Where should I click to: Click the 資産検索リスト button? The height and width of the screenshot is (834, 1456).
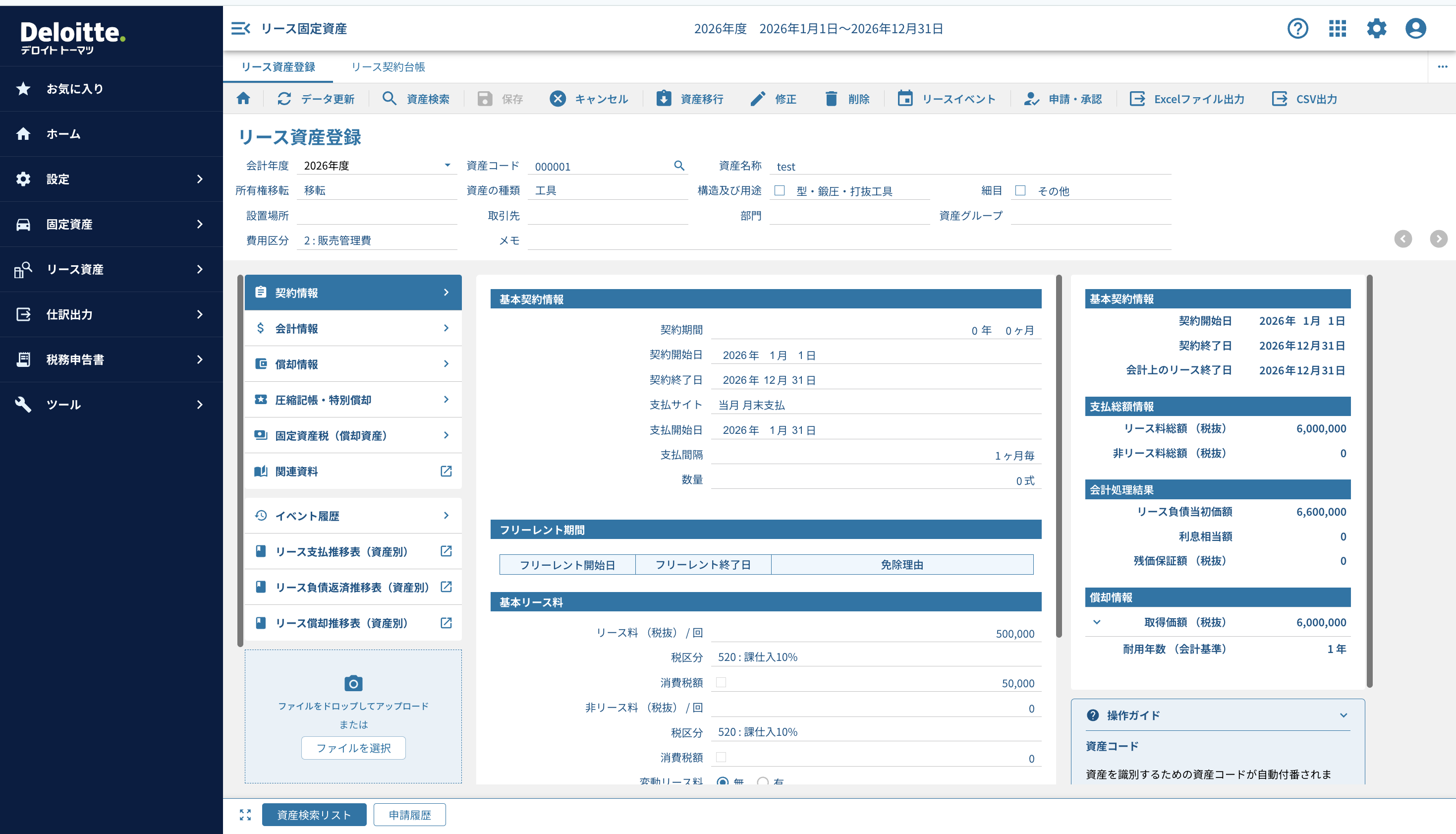point(314,815)
